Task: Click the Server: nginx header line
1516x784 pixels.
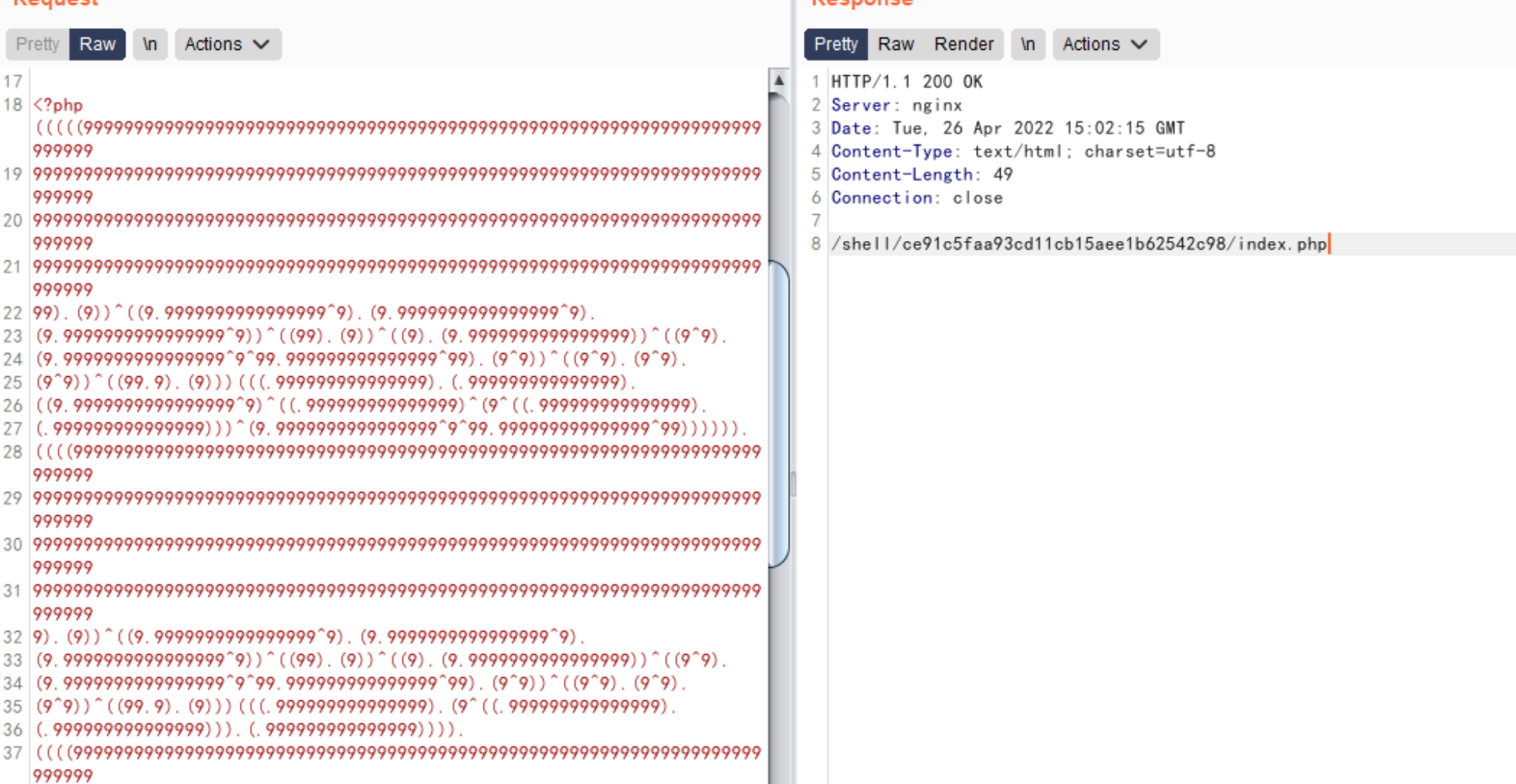Action: coord(896,105)
